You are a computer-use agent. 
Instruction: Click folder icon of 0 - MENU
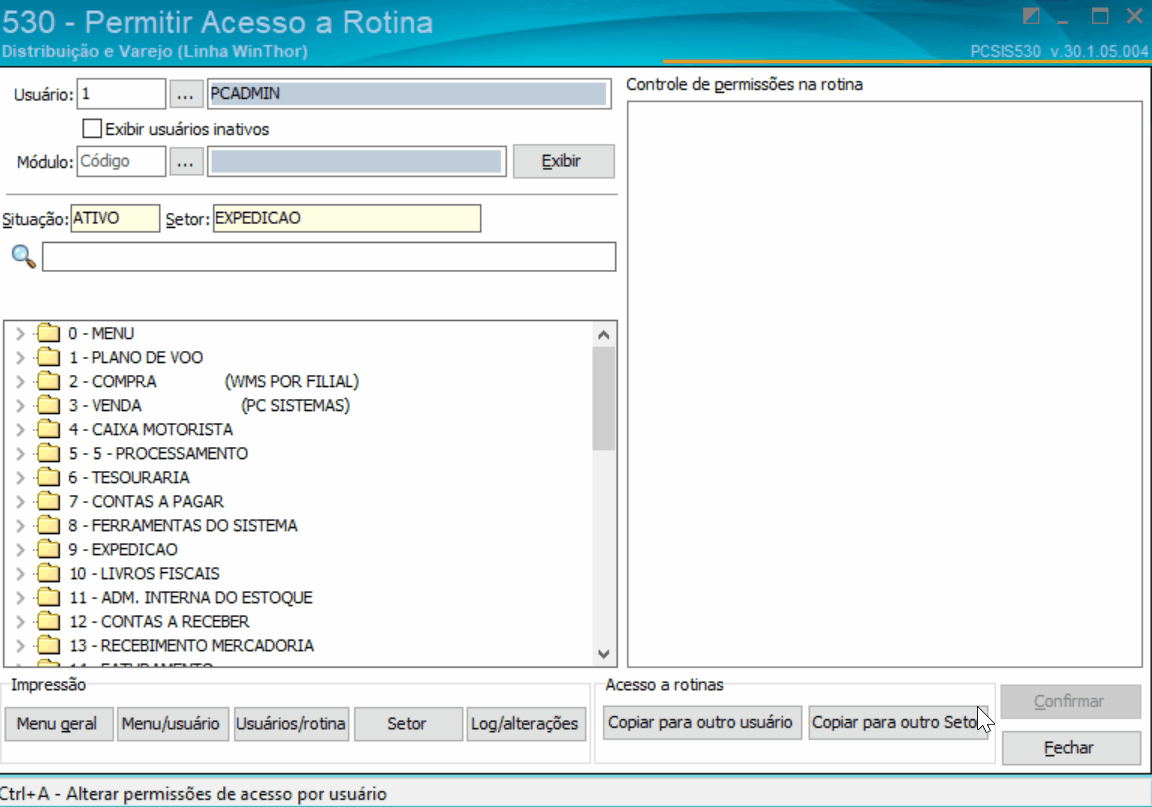(x=48, y=333)
